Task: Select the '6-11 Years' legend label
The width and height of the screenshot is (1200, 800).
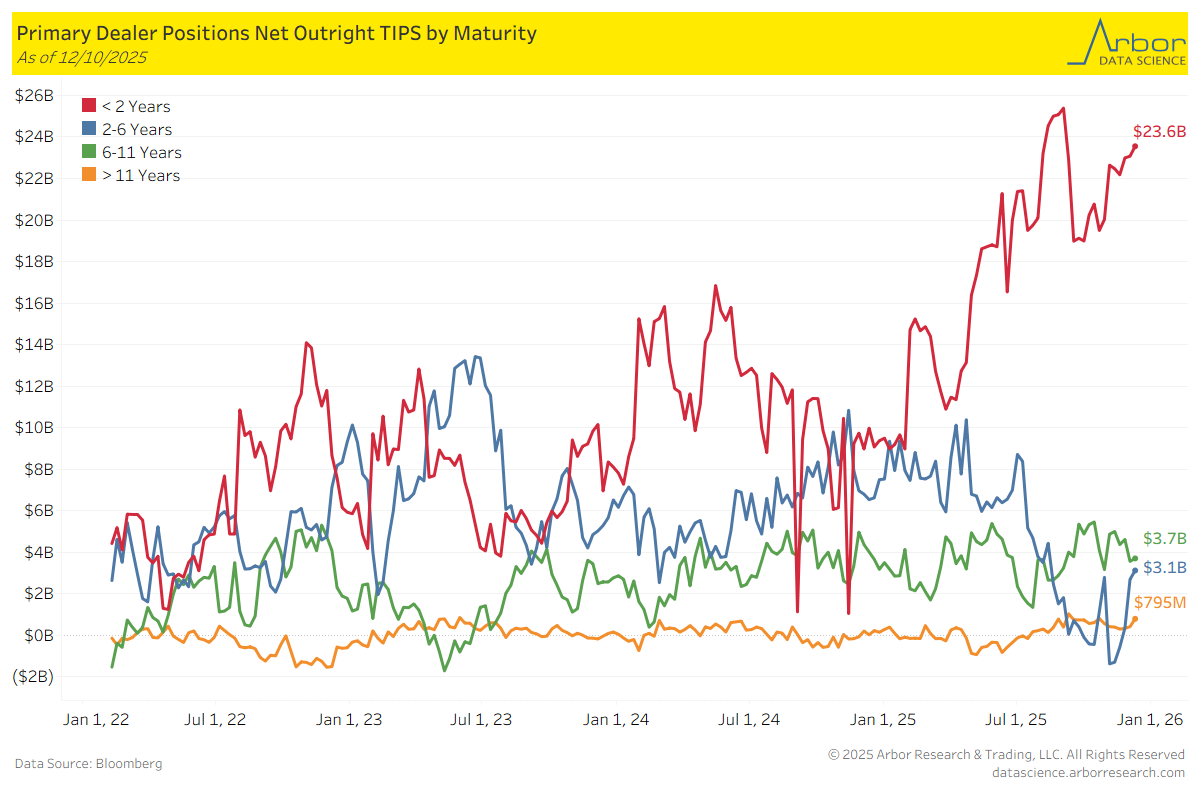Action: click(142, 152)
